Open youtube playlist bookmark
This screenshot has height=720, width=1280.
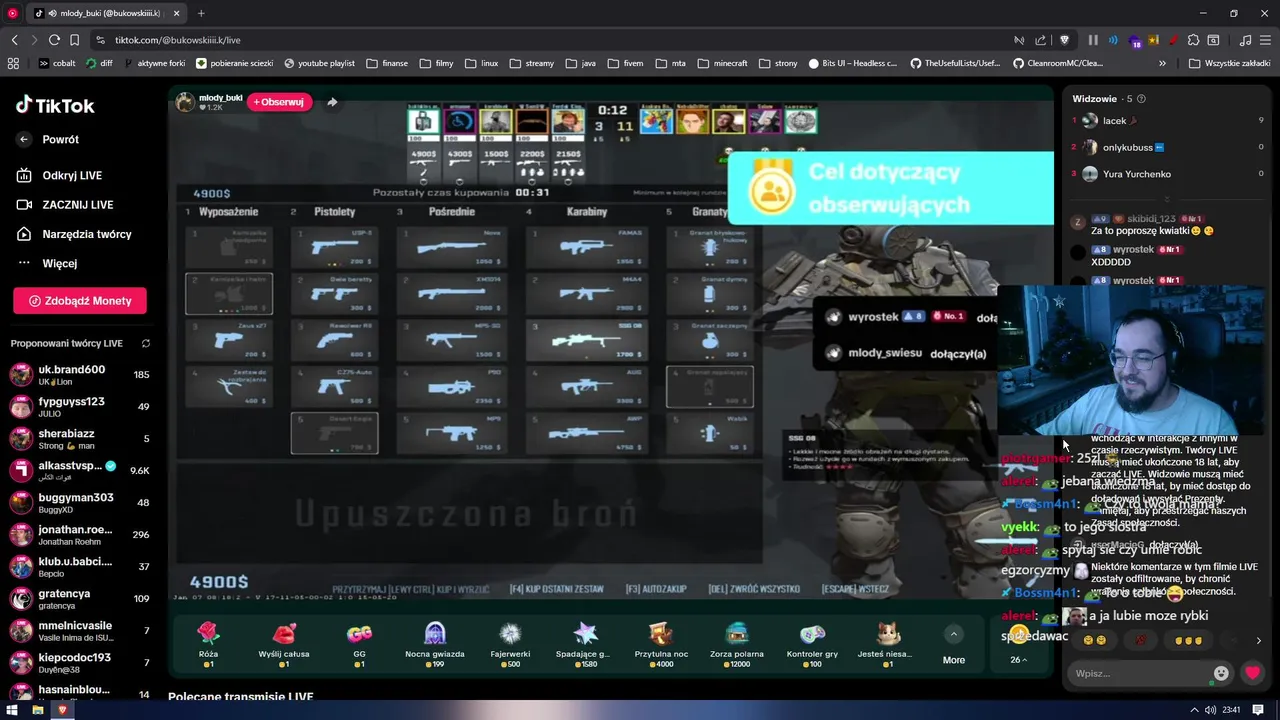point(319,63)
